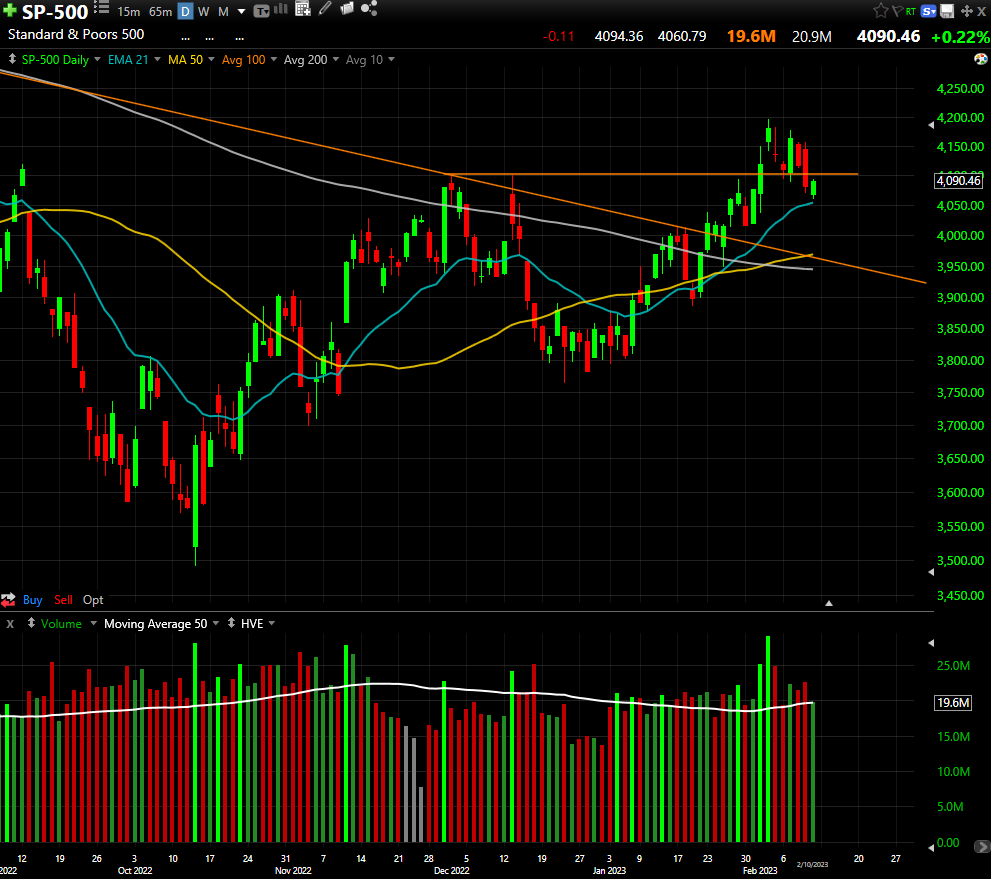Open the Moving Average 50 dropdown
The height and width of the screenshot is (879, 991).
coord(216,623)
